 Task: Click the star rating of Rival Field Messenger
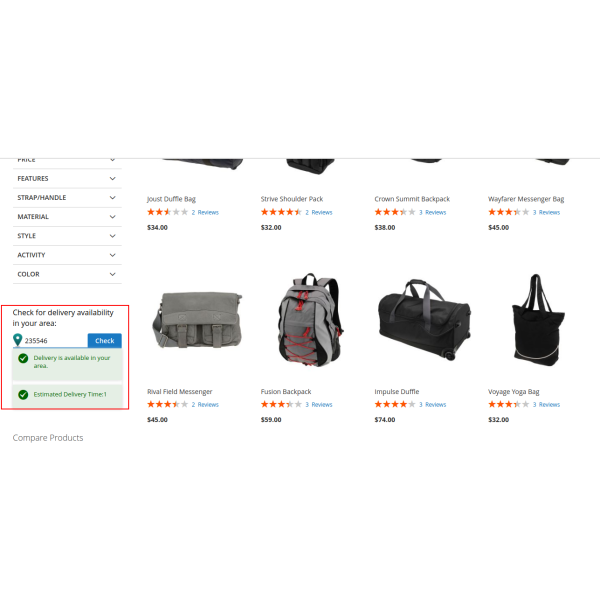[x=167, y=404]
